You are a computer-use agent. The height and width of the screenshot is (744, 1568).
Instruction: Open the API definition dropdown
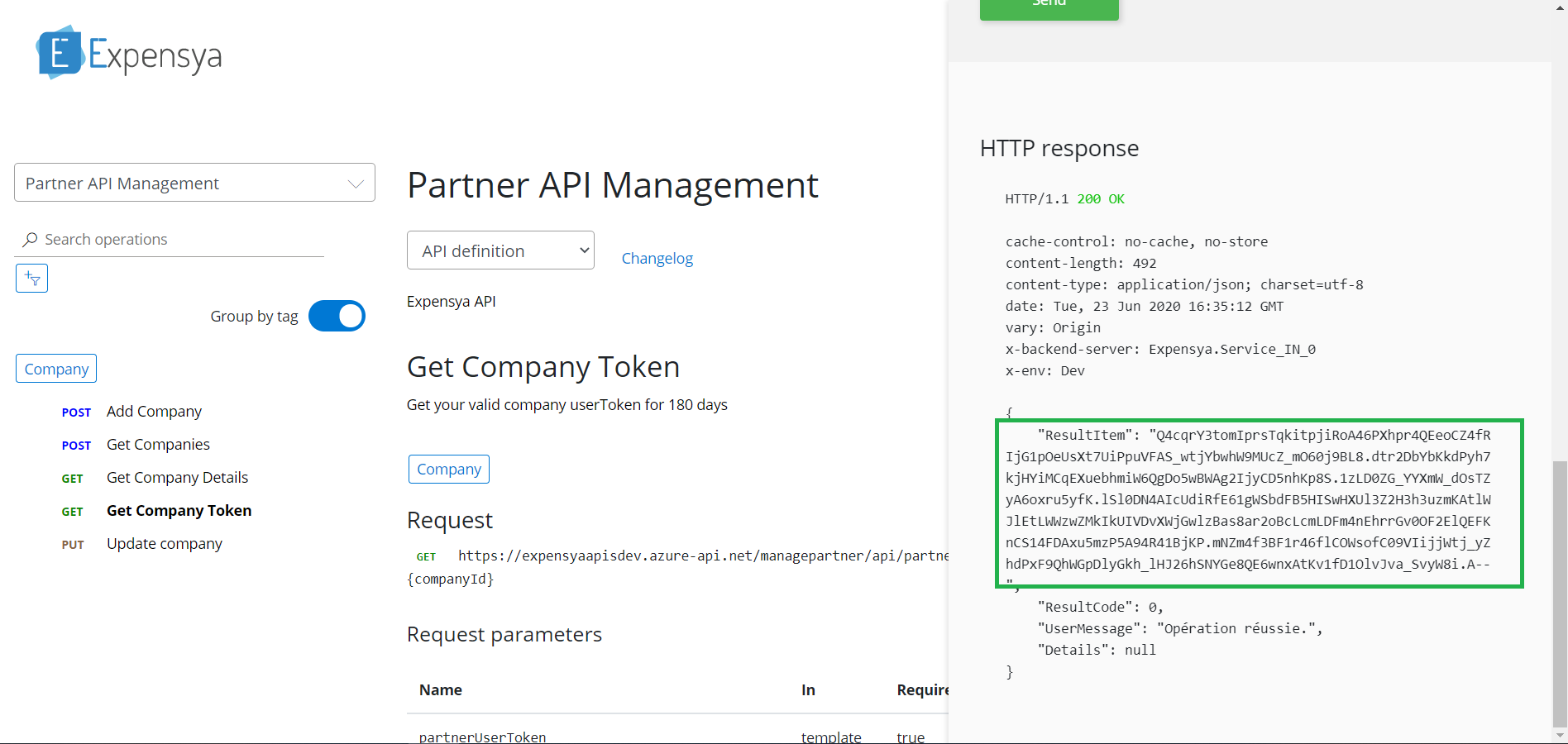500,250
